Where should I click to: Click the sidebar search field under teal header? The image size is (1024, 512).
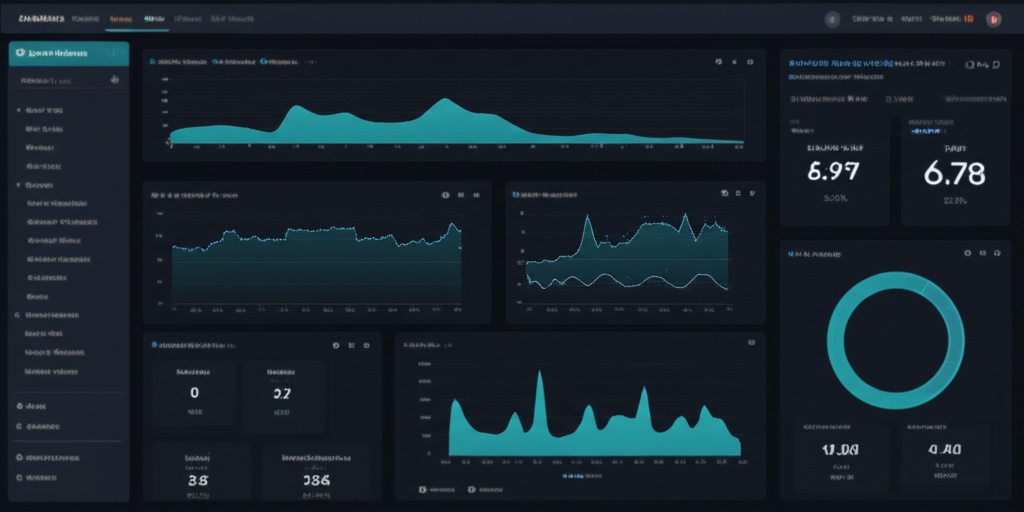click(68, 81)
